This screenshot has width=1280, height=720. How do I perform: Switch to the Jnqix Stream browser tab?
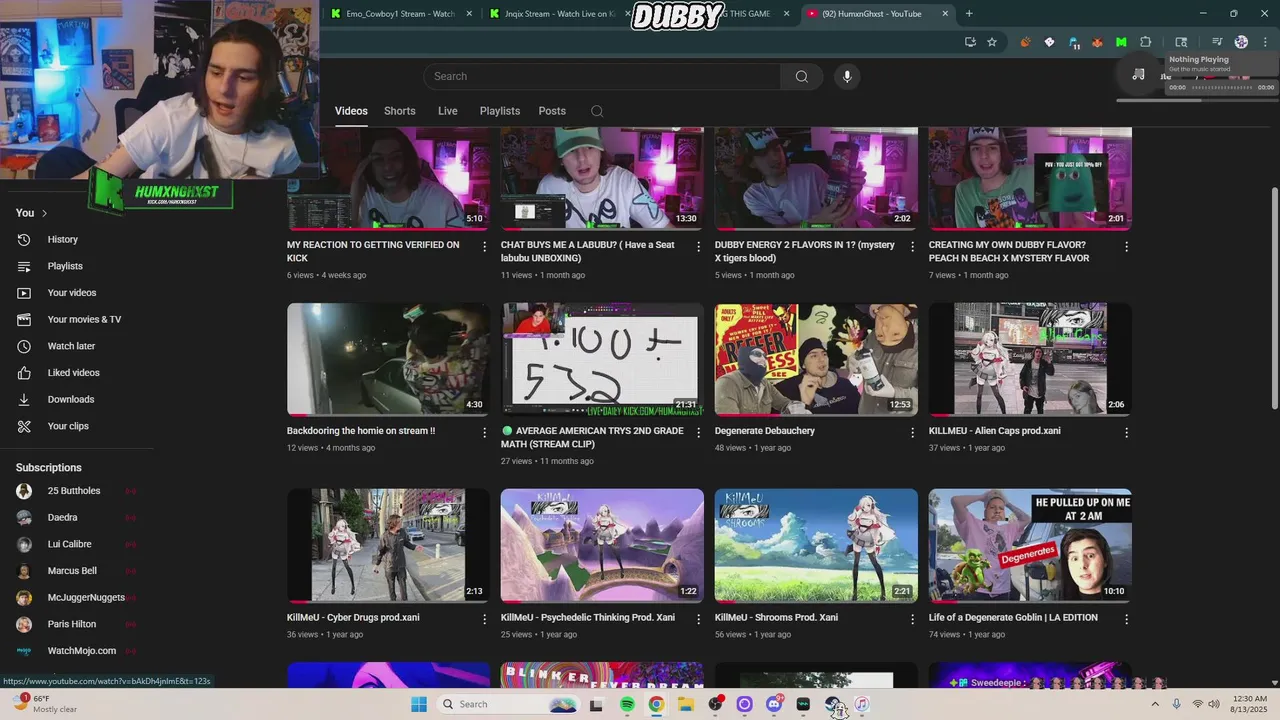pos(560,14)
